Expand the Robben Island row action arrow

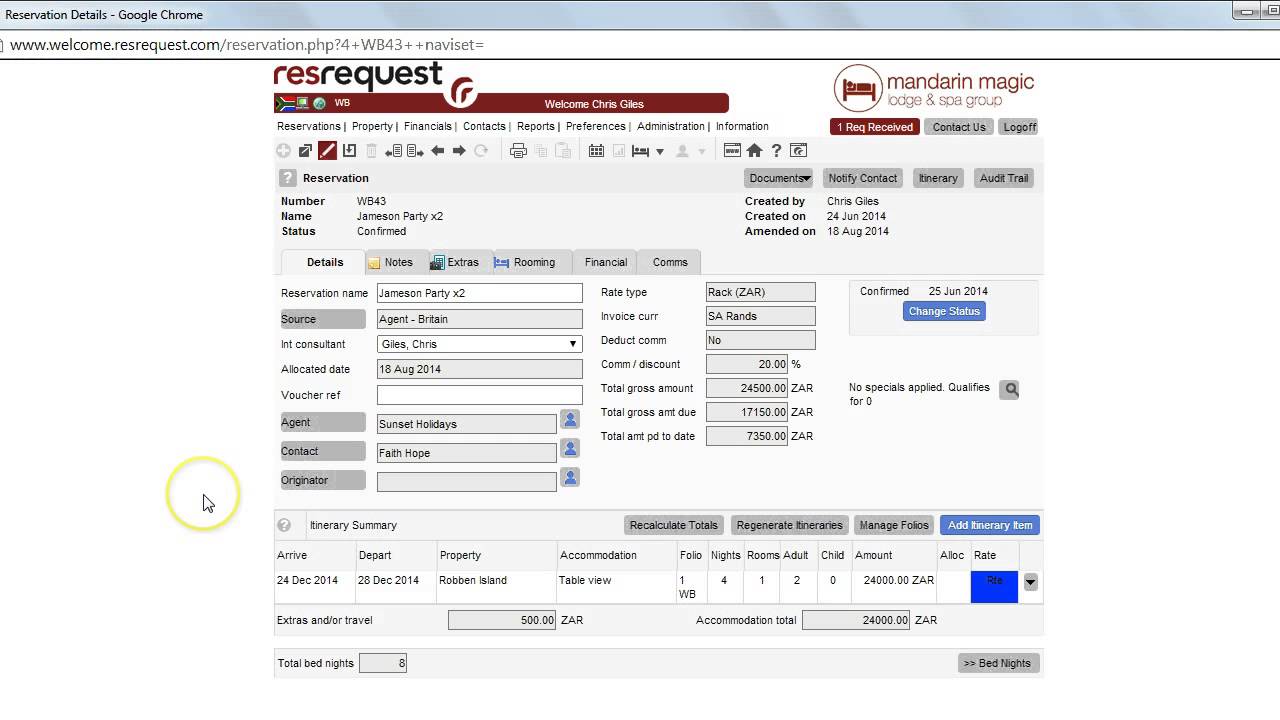[x=1030, y=583]
